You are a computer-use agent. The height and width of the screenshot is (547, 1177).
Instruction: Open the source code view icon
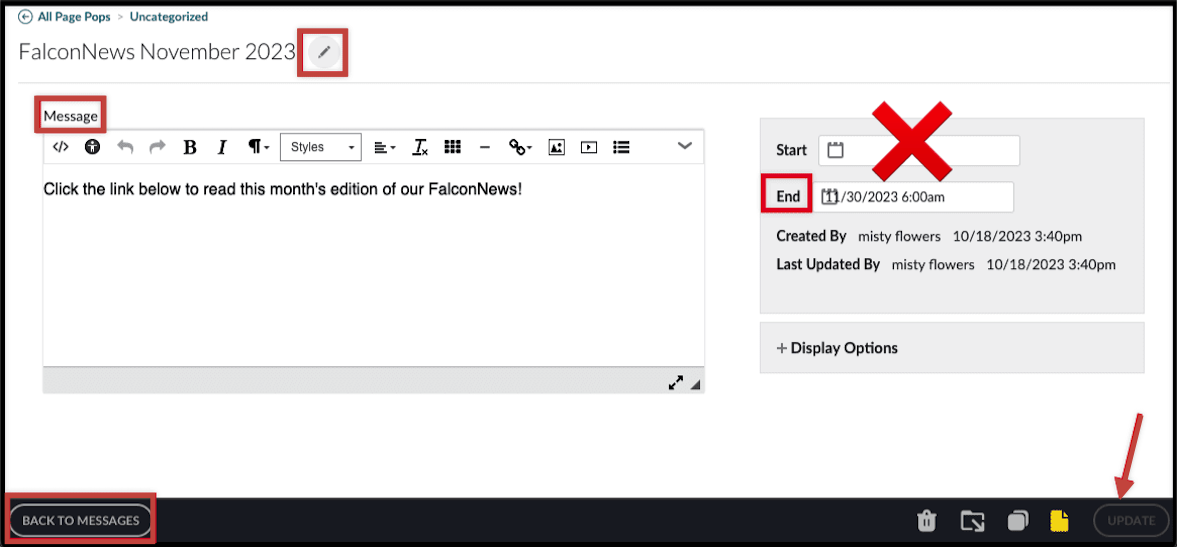[61, 147]
